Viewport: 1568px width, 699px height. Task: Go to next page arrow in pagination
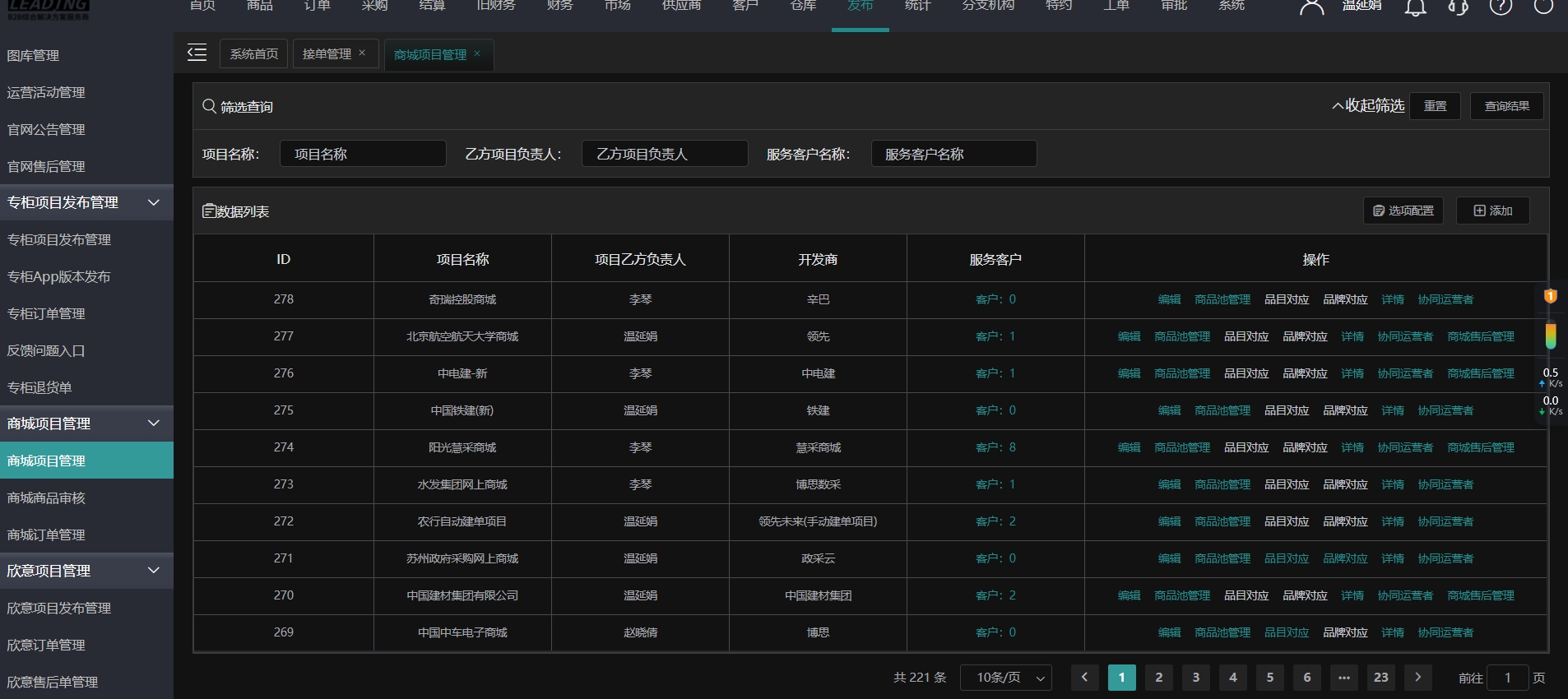(x=1417, y=678)
